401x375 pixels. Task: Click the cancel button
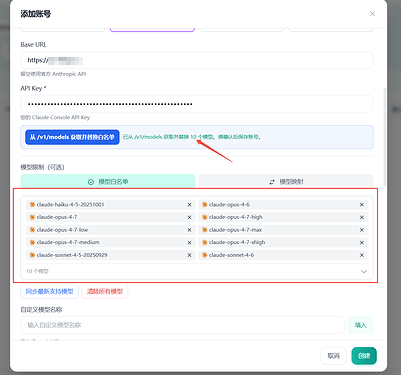(x=333, y=356)
